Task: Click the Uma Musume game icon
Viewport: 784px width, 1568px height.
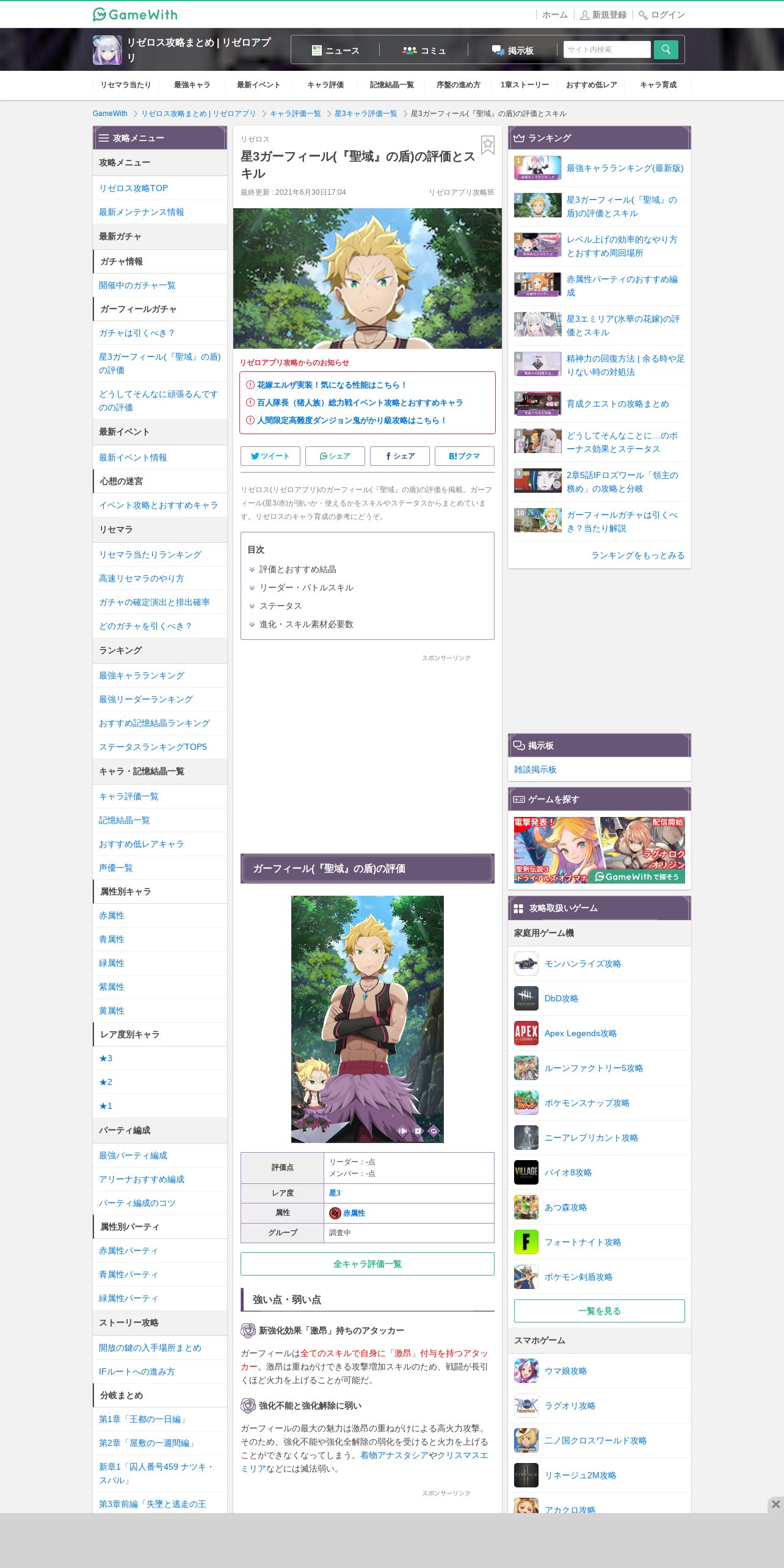Action: [526, 1371]
